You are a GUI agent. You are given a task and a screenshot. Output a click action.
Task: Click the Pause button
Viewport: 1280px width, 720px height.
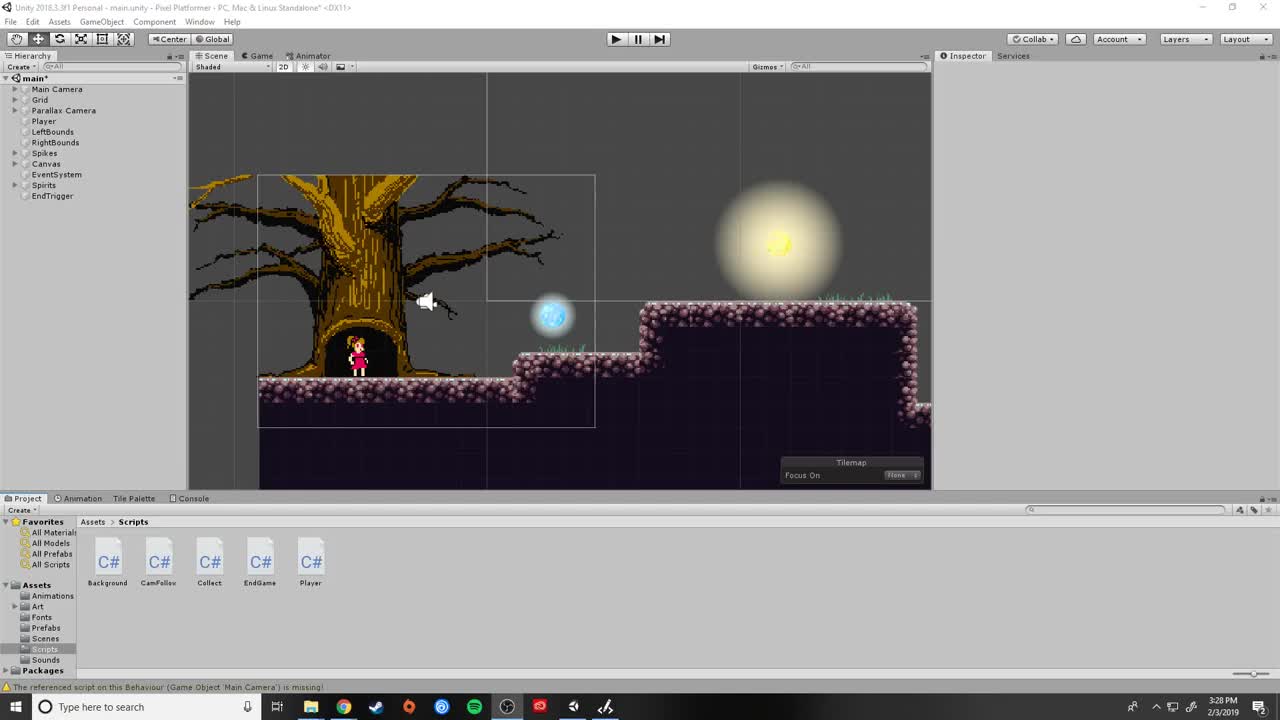pos(638,39)
